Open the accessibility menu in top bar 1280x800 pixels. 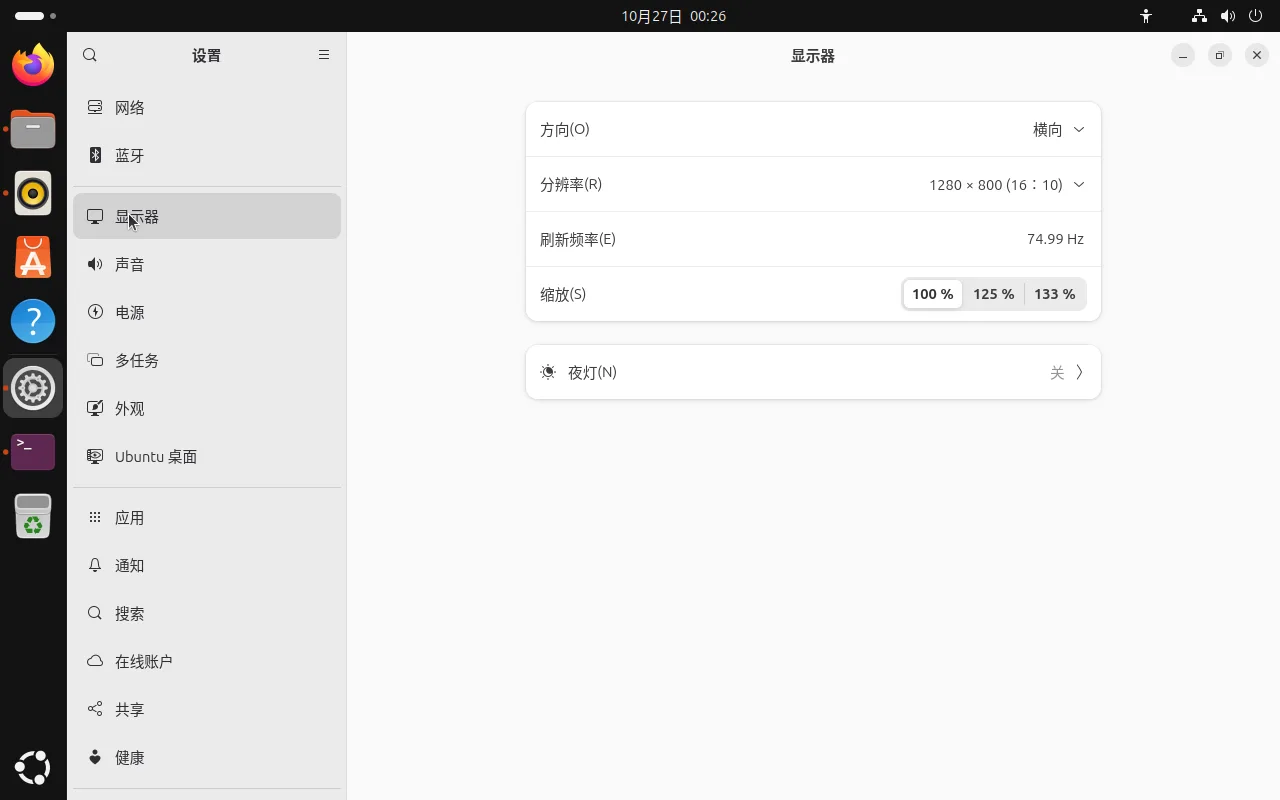point(1146,16)
